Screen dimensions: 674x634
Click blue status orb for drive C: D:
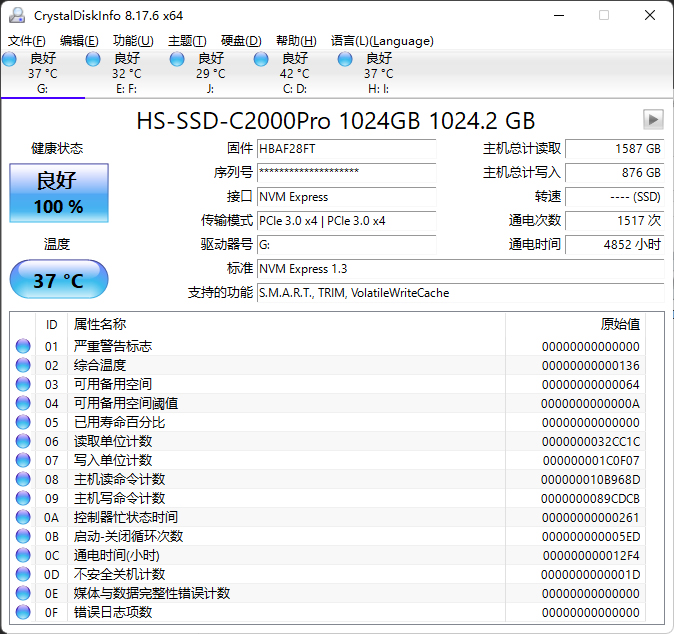[x=261, y=59]
